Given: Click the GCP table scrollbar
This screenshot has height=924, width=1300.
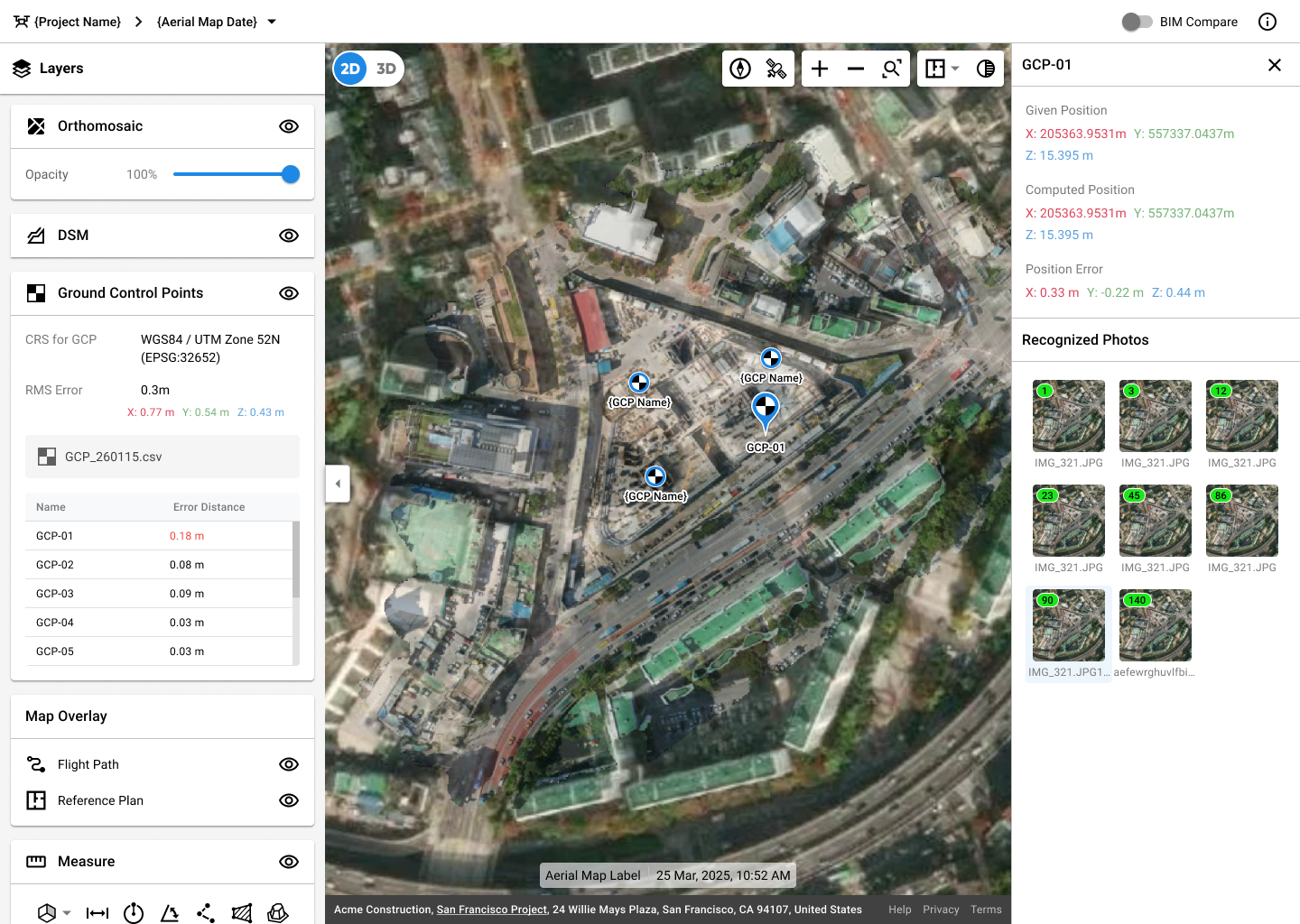Looking at the screenshot, I should (x=296, y=559).
